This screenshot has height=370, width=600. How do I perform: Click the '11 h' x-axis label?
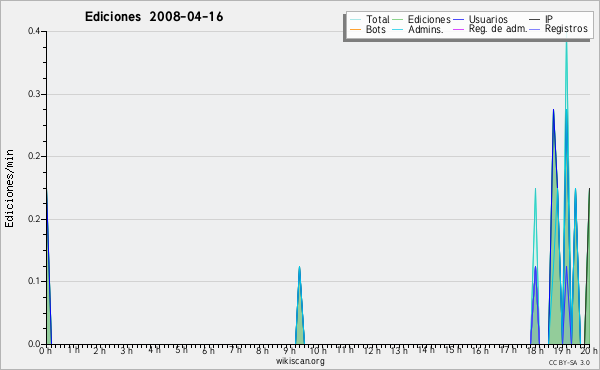tap(345, 350)
